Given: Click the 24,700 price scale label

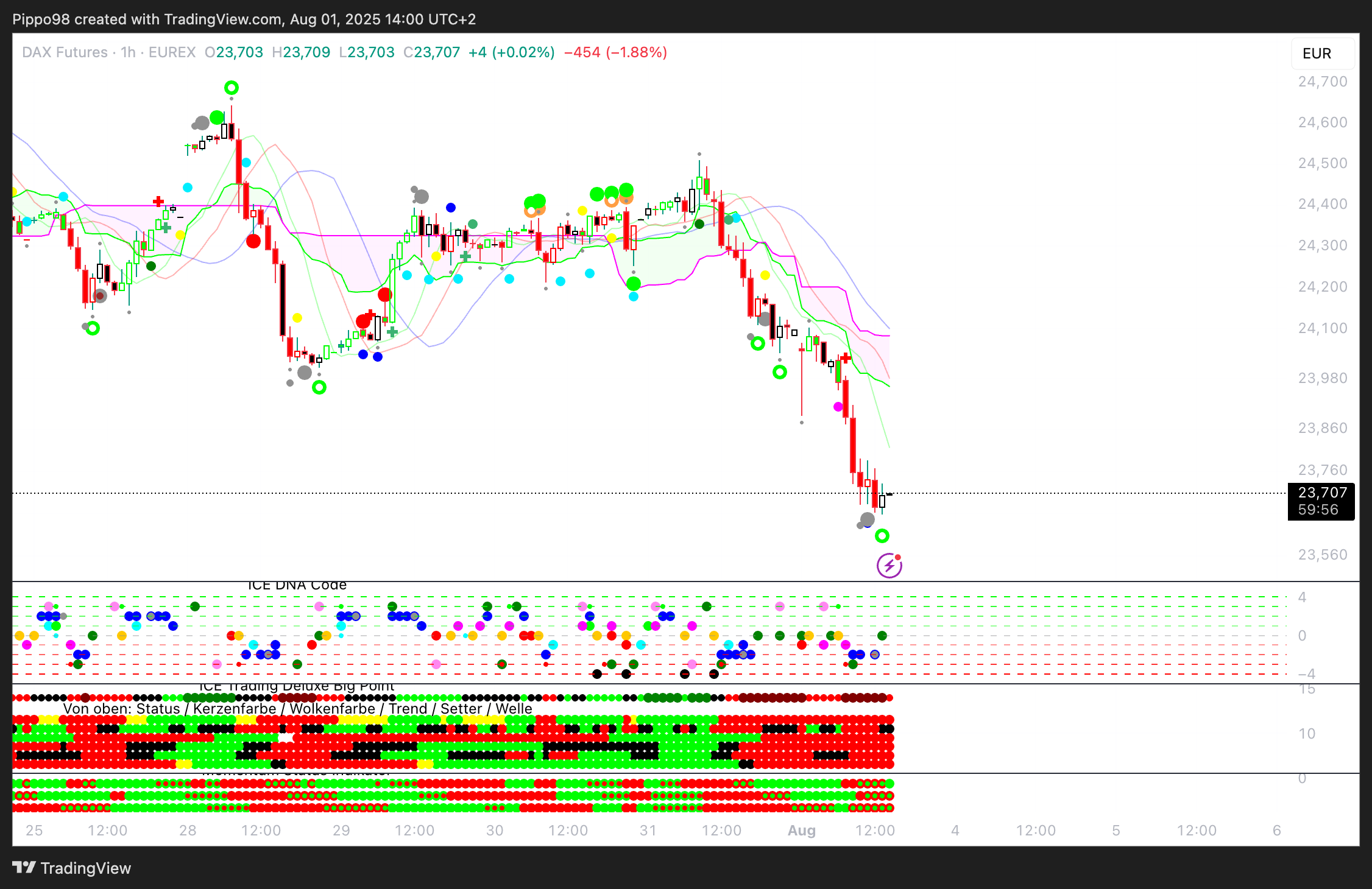Looking at the screenshot, I should pos(1323,82).
